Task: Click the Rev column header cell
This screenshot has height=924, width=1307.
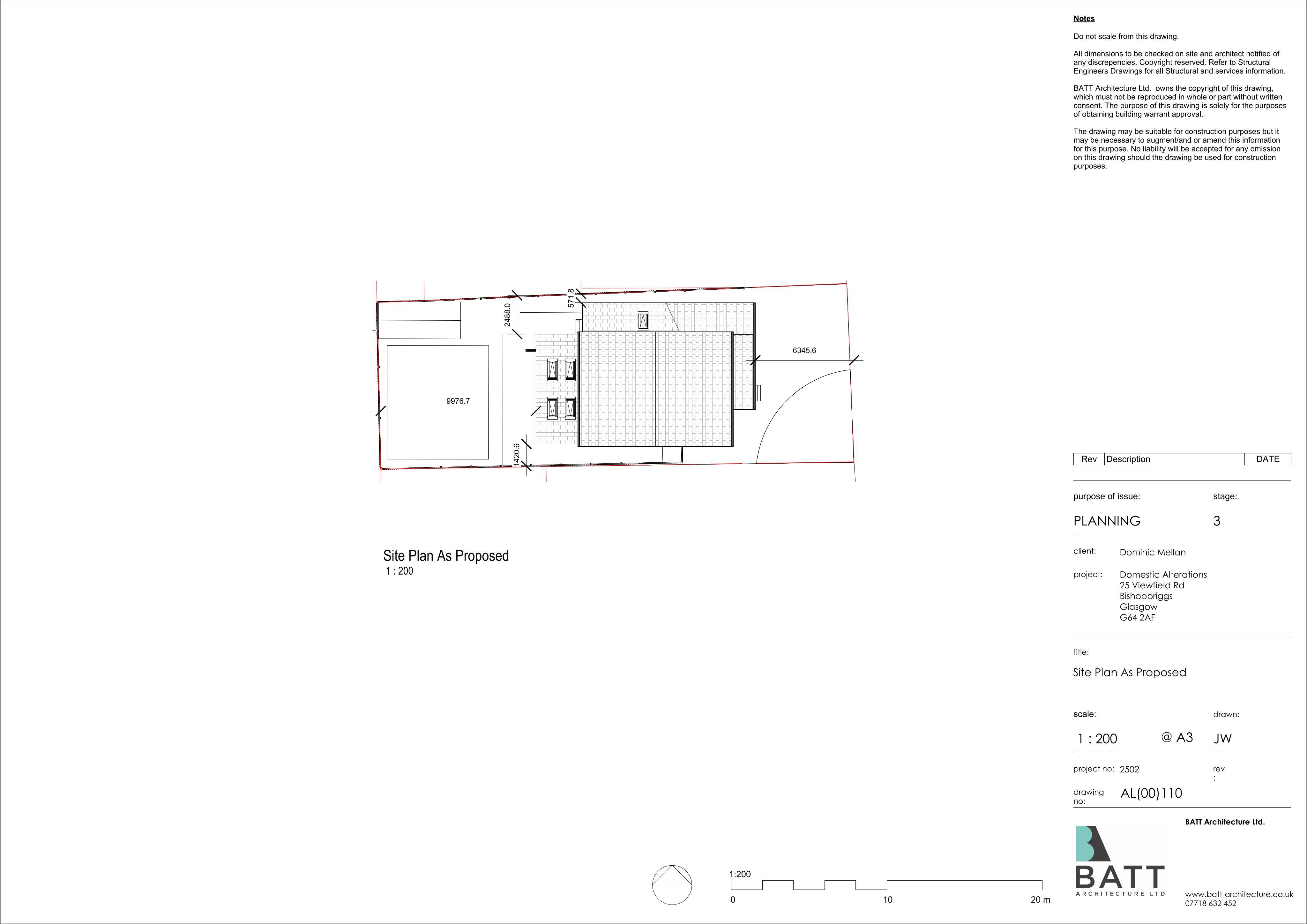Action: click(1088, 459)
